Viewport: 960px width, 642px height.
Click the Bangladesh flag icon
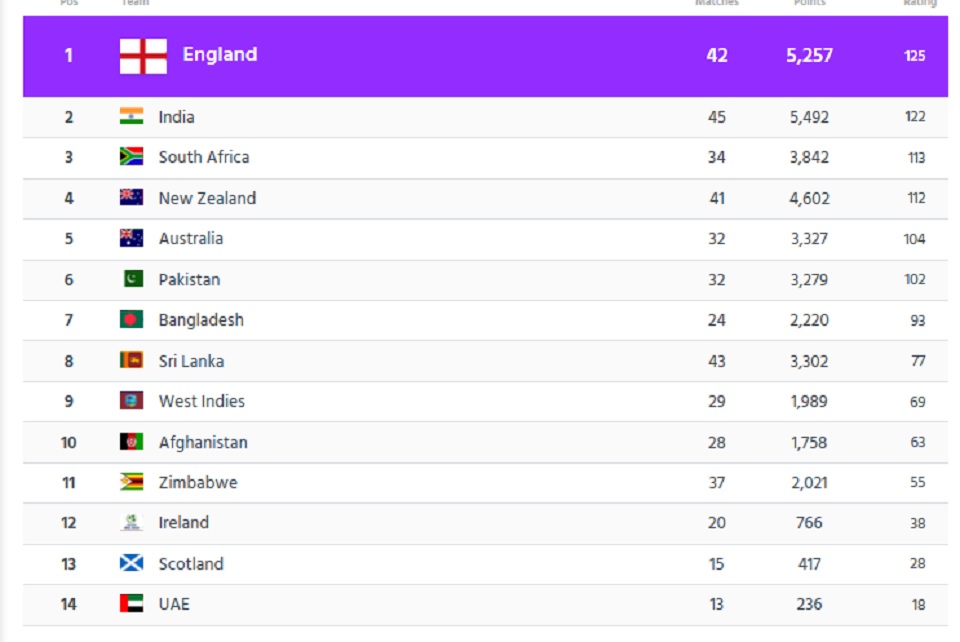click(x=131, y=320)
